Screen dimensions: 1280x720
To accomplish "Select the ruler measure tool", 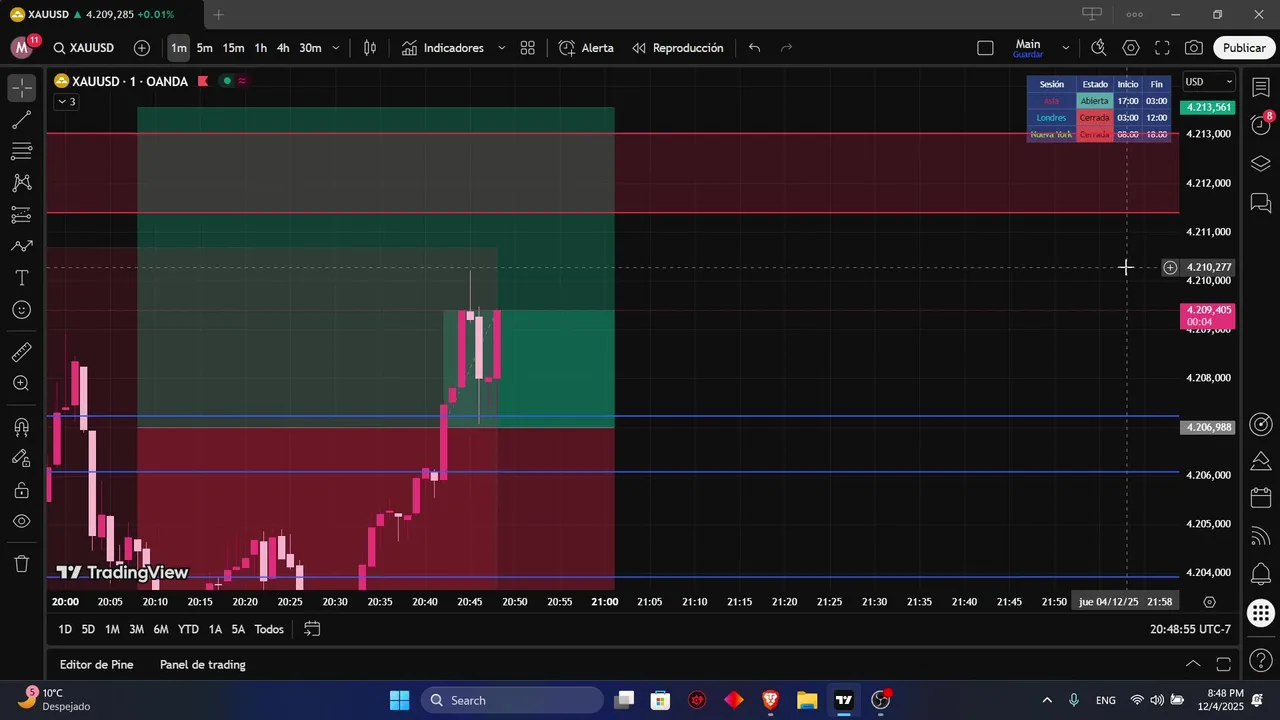I will point(21,352).
